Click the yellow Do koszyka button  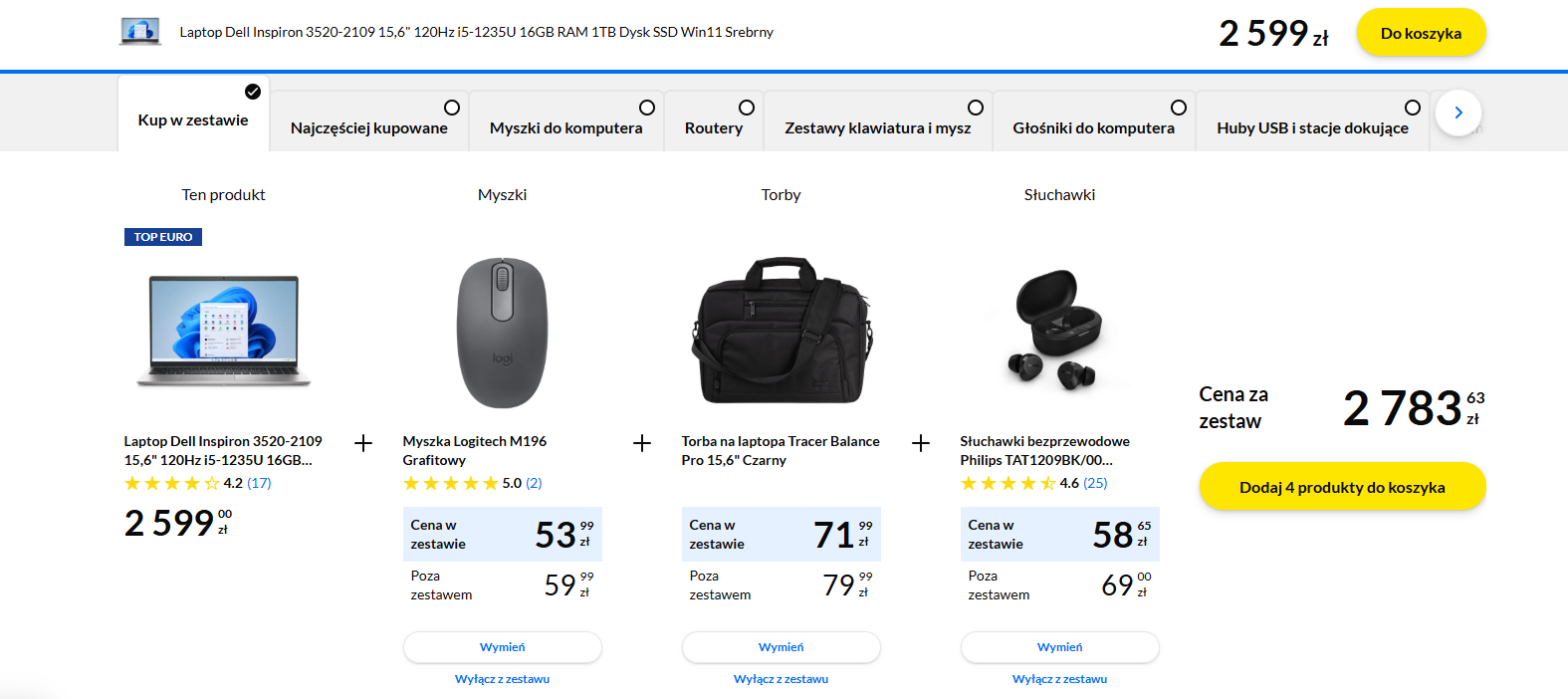[x=1421, y=33]
